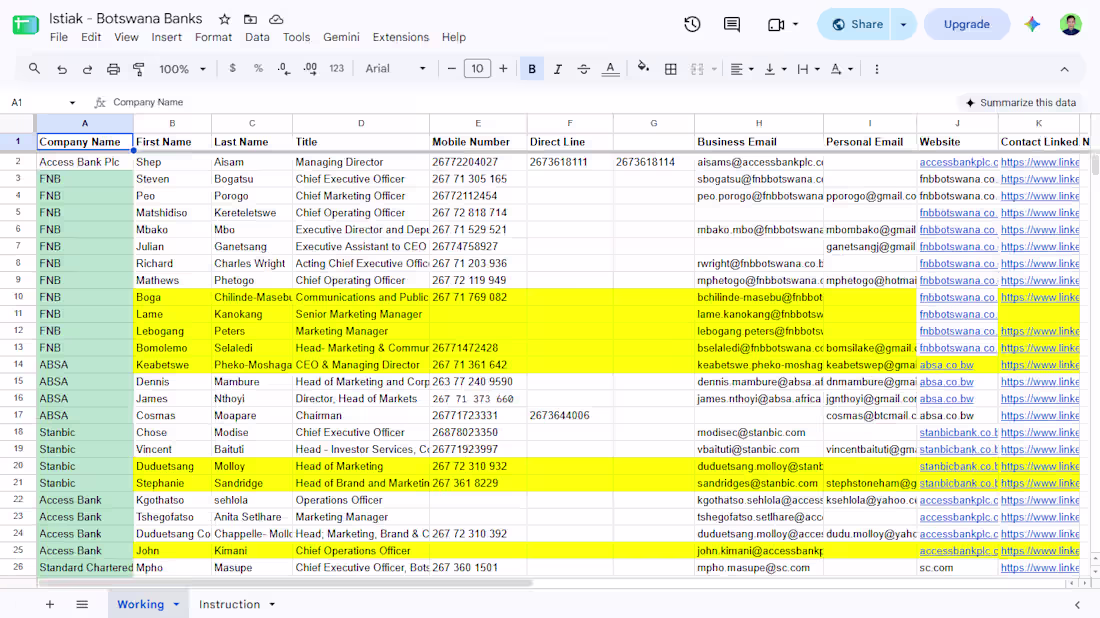The width and height of the screenshot is (1100, 618).
Task: Click the search menus magnifier icon
Action: tap(34, 69)
